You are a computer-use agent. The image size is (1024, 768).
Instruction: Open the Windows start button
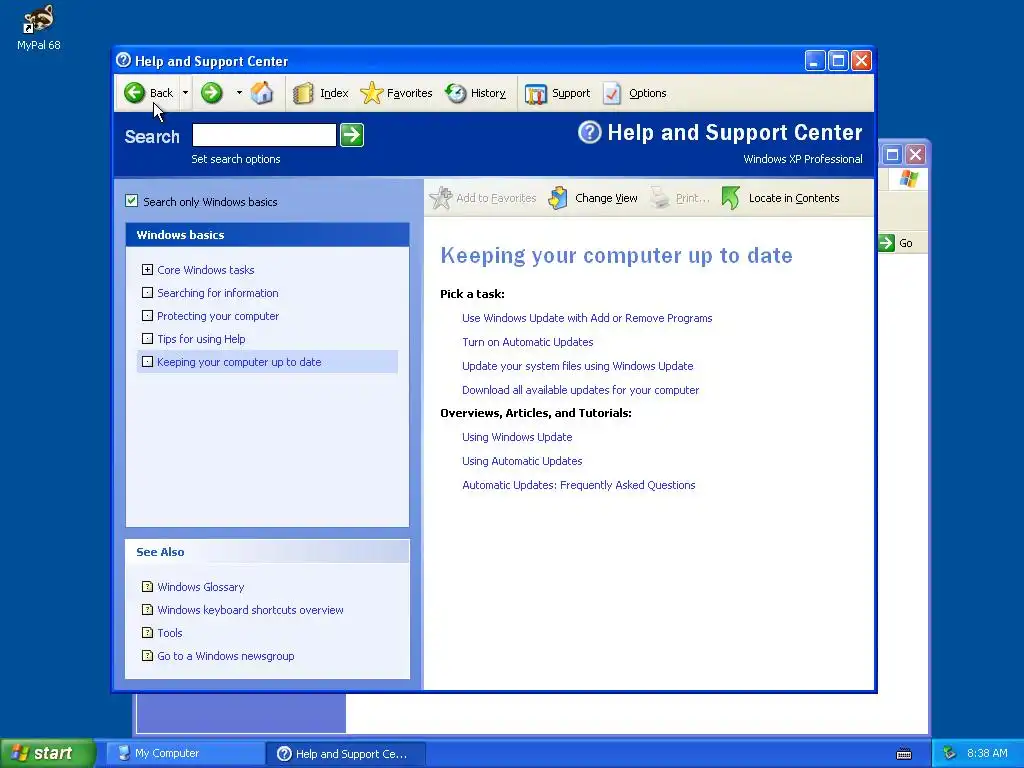tap(48, 753)
